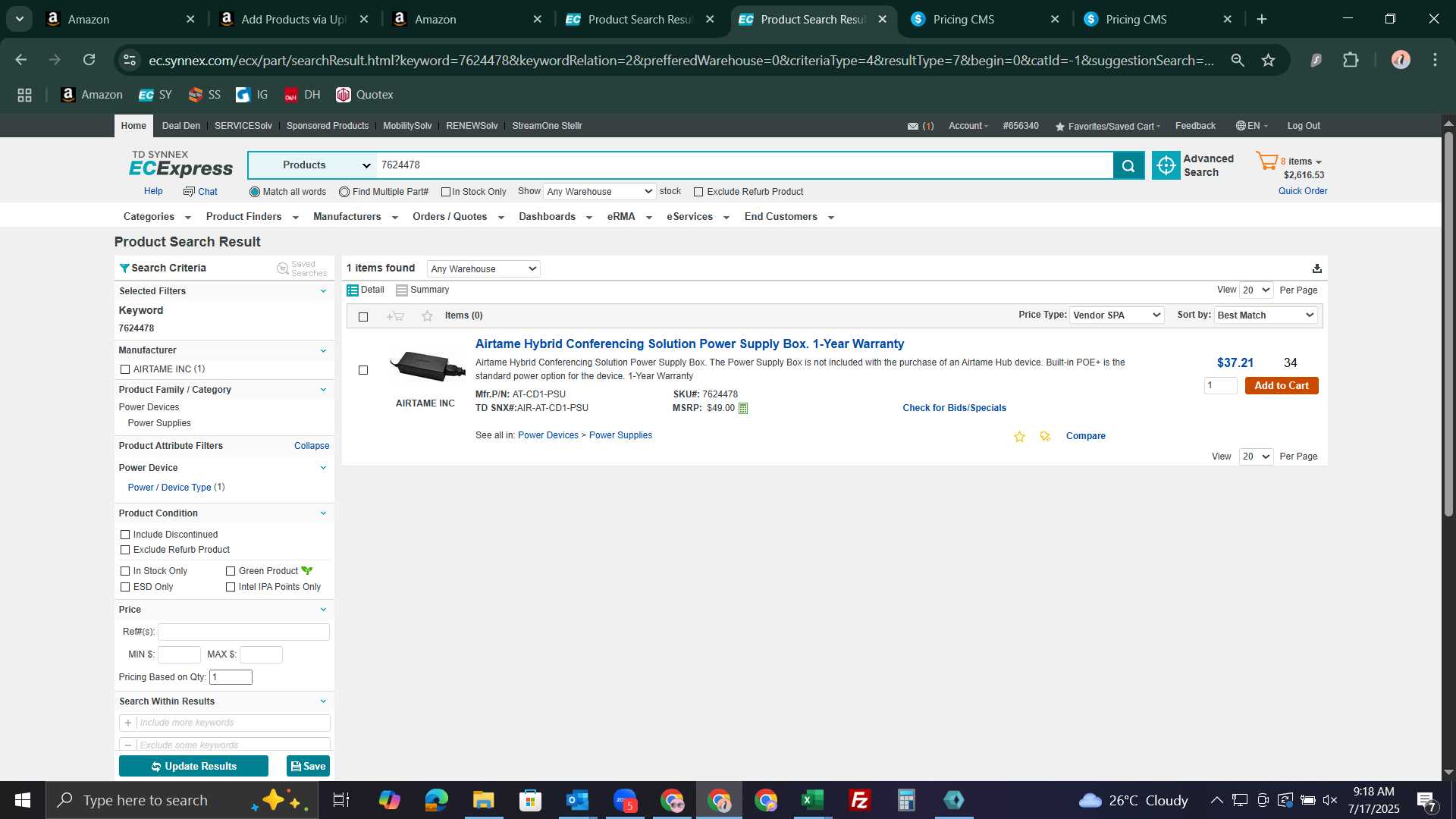Open results Any Warehouse dropdown
The height and width of the screenshot is (819, 1456).
click(x=483, y=269)
